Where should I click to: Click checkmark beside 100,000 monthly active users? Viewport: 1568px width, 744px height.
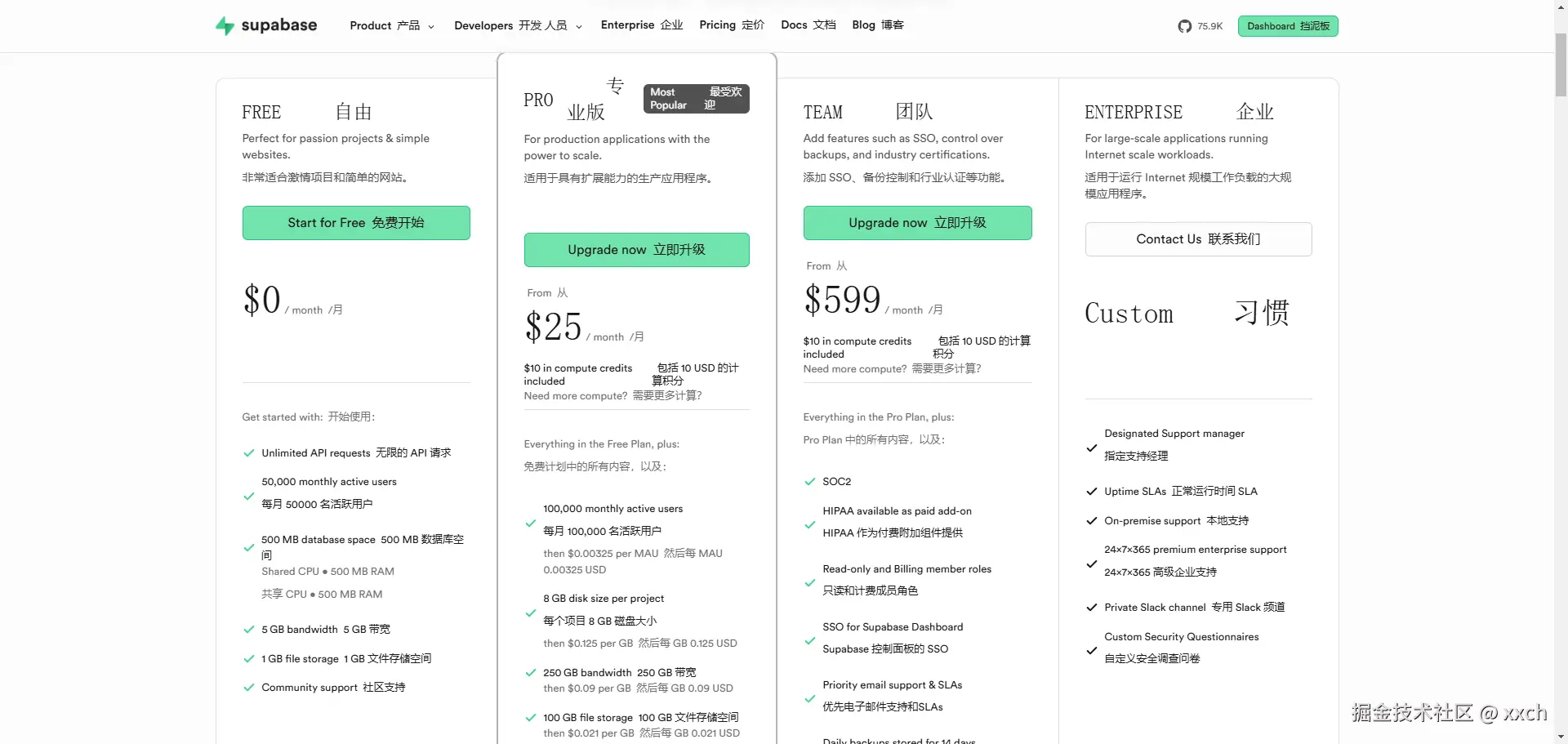tap(531, 523)
